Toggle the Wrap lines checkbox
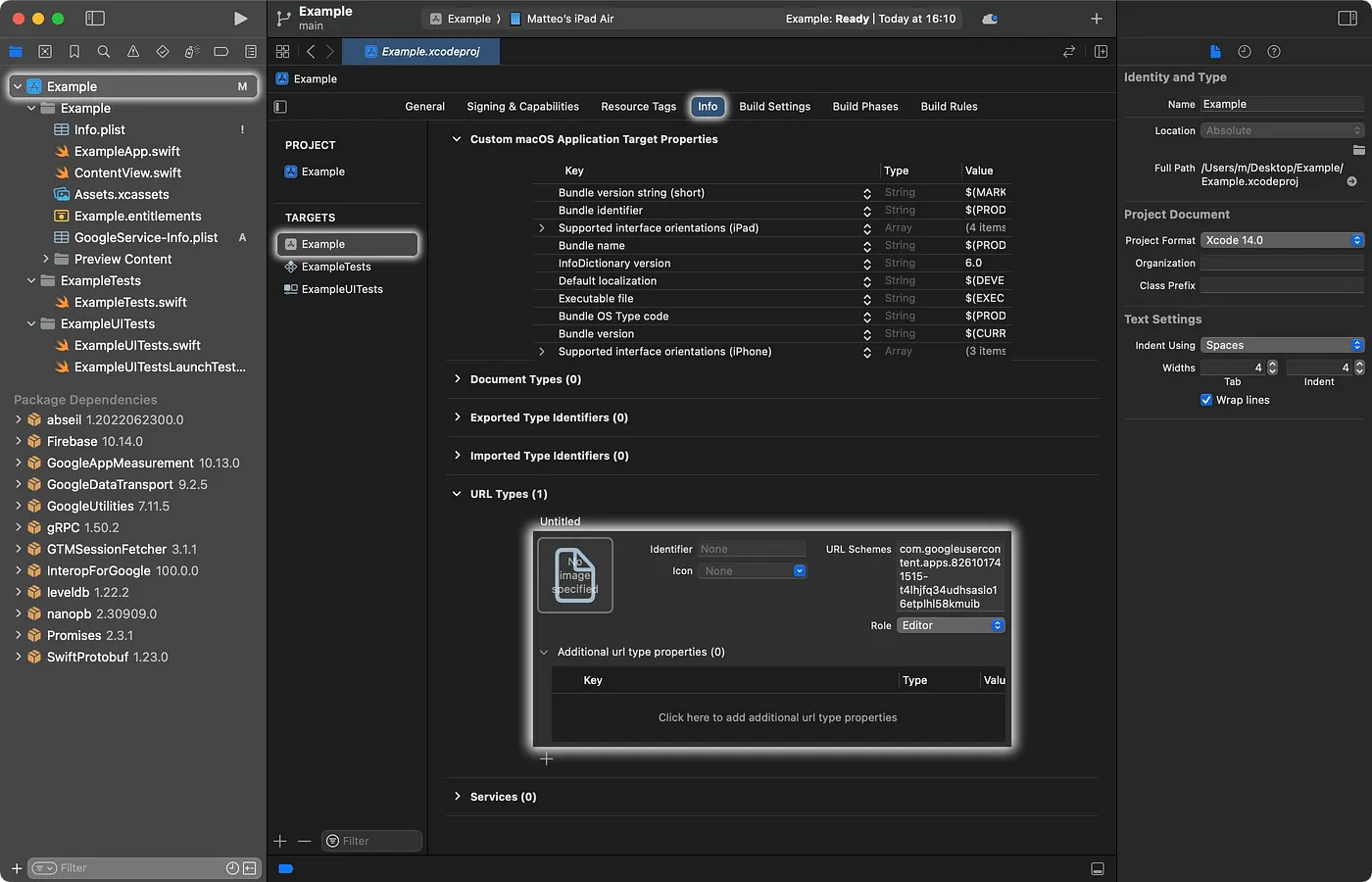 pos(1206,400)
